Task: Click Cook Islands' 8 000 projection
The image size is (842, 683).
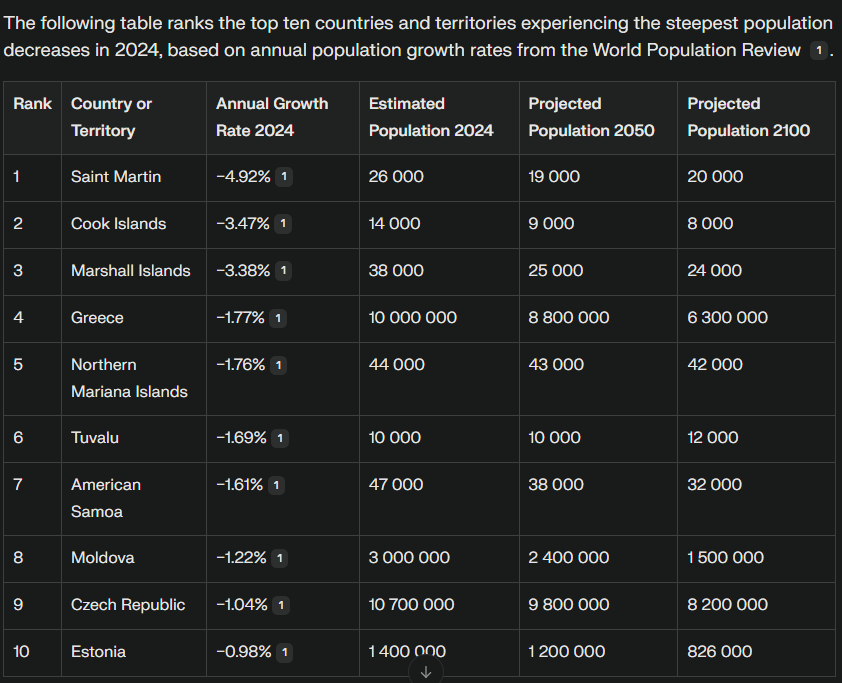Action: [710, 224]
